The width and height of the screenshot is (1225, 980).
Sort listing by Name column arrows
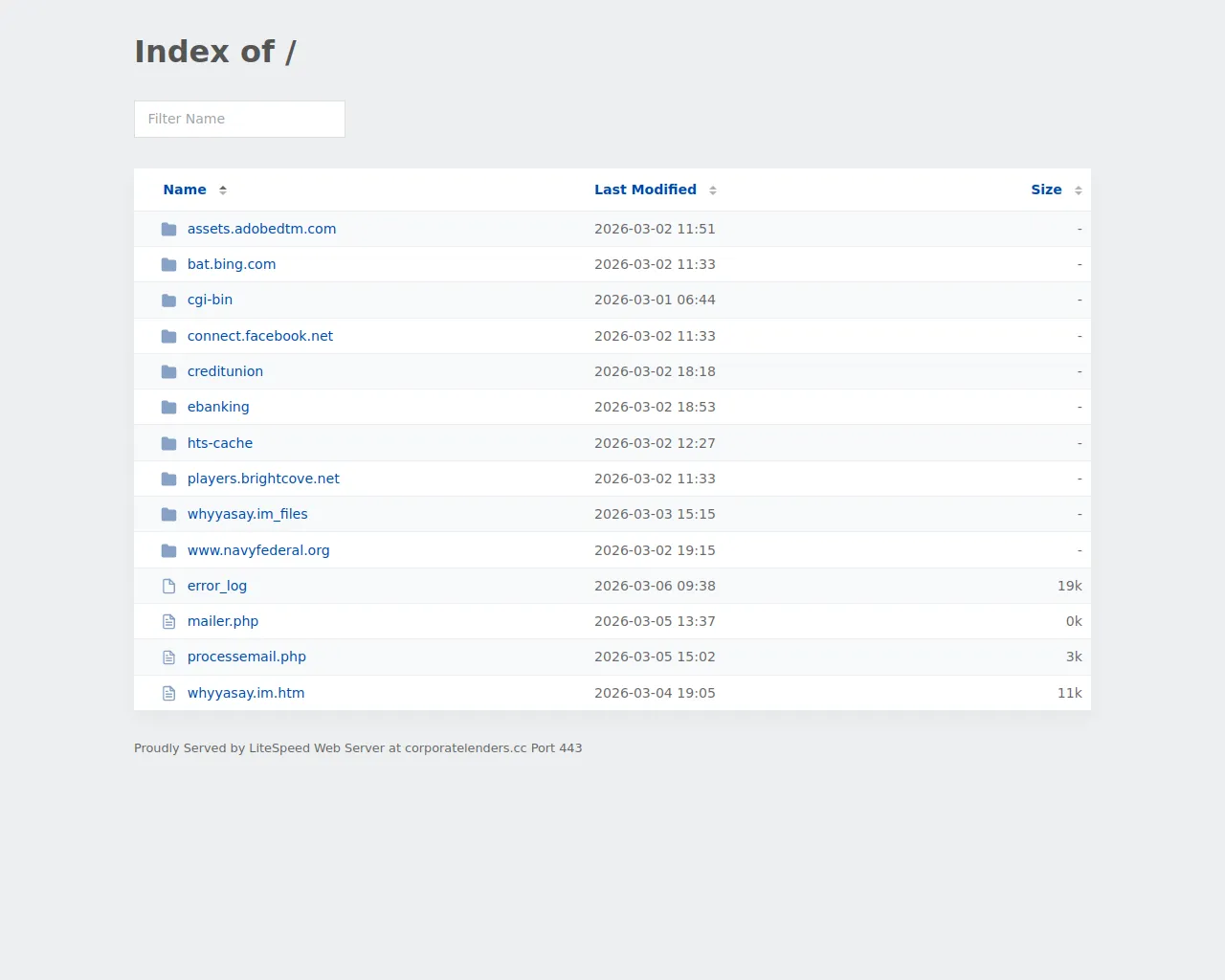pos(223,190)
